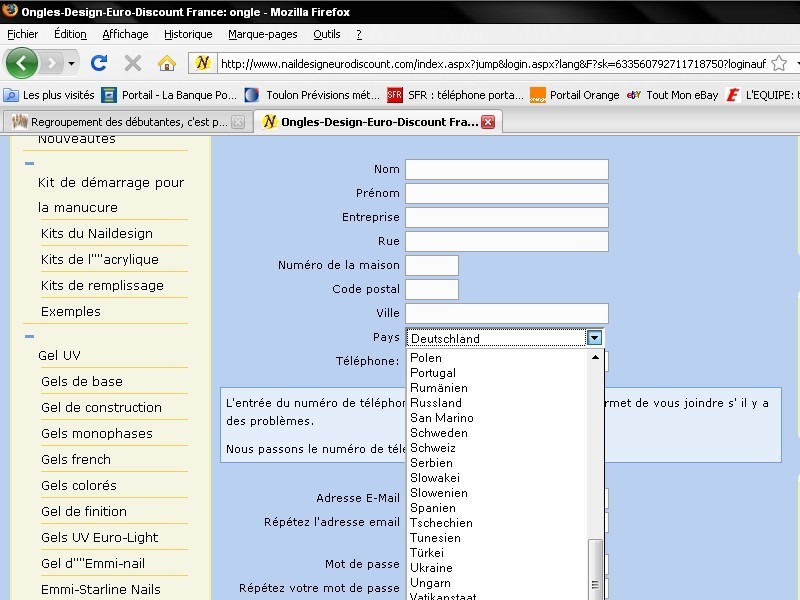Image resolution: width=800 pixels, height=600 pixels.
Task: Collapse the Pays dropdown using its arrow
Action: tap(595, 338)
